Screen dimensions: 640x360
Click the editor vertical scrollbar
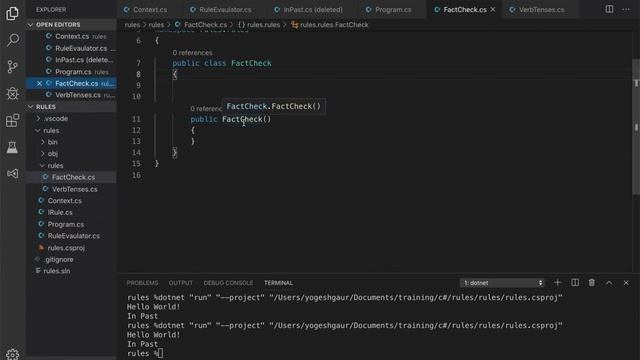tap(636, 127)
